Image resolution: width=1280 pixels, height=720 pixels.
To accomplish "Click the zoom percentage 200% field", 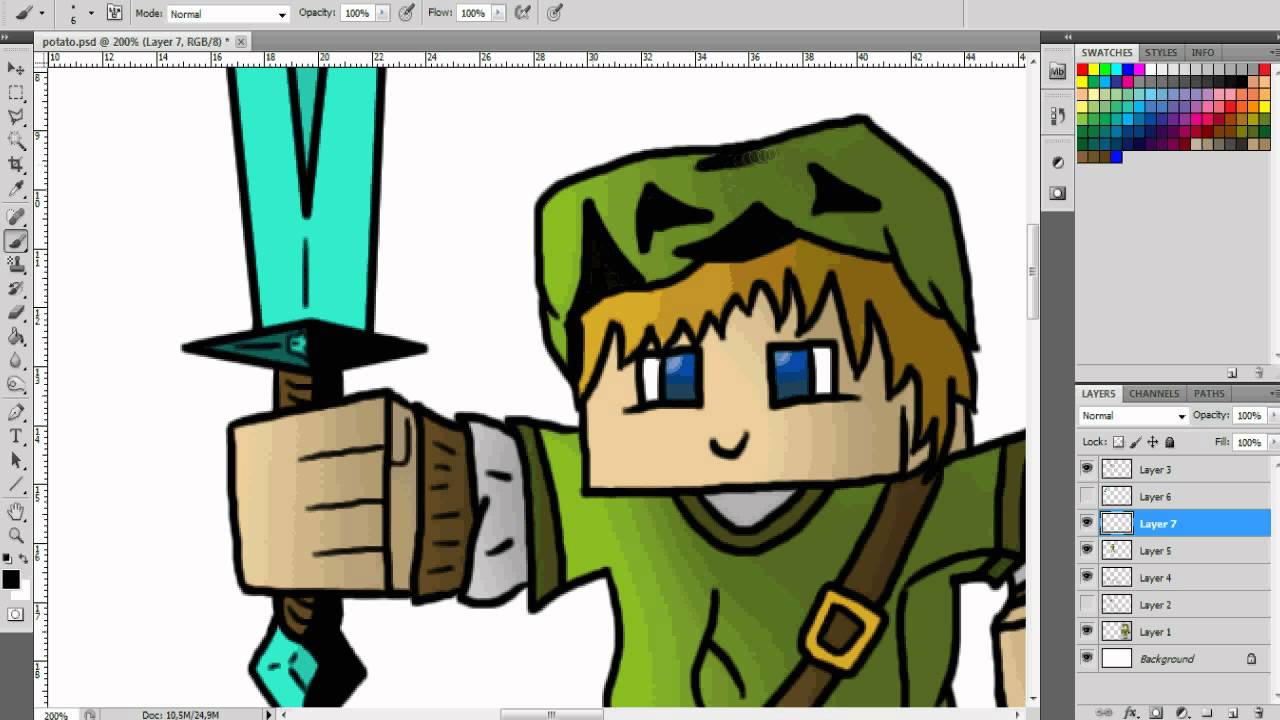I will pyautogui.click(x=55, y=715).
